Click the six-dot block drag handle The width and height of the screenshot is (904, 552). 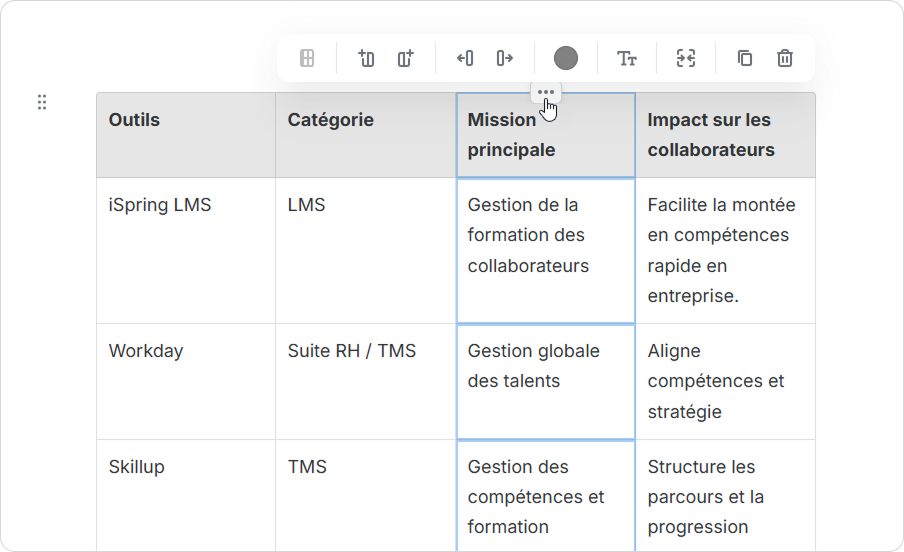point(42,102)
